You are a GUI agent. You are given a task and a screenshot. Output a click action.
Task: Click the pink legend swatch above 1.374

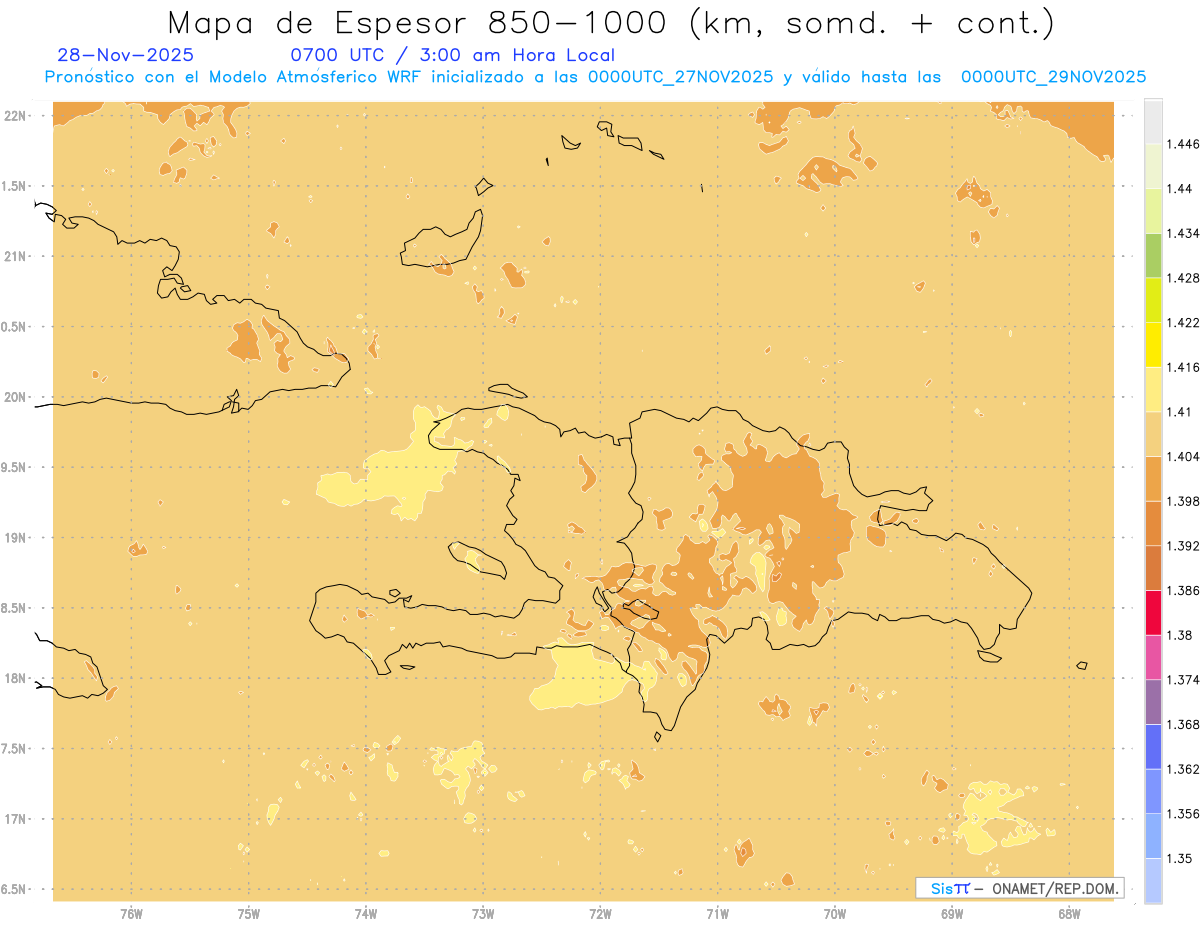1153,658
